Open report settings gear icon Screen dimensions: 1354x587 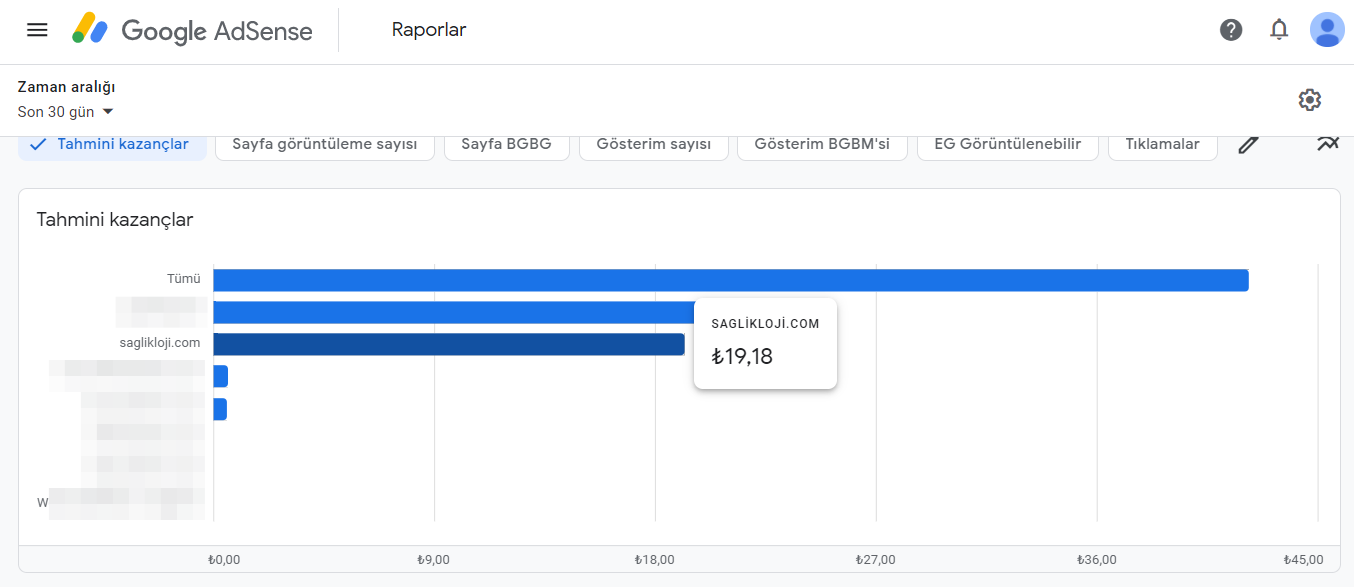click(x=1310, y=100)
